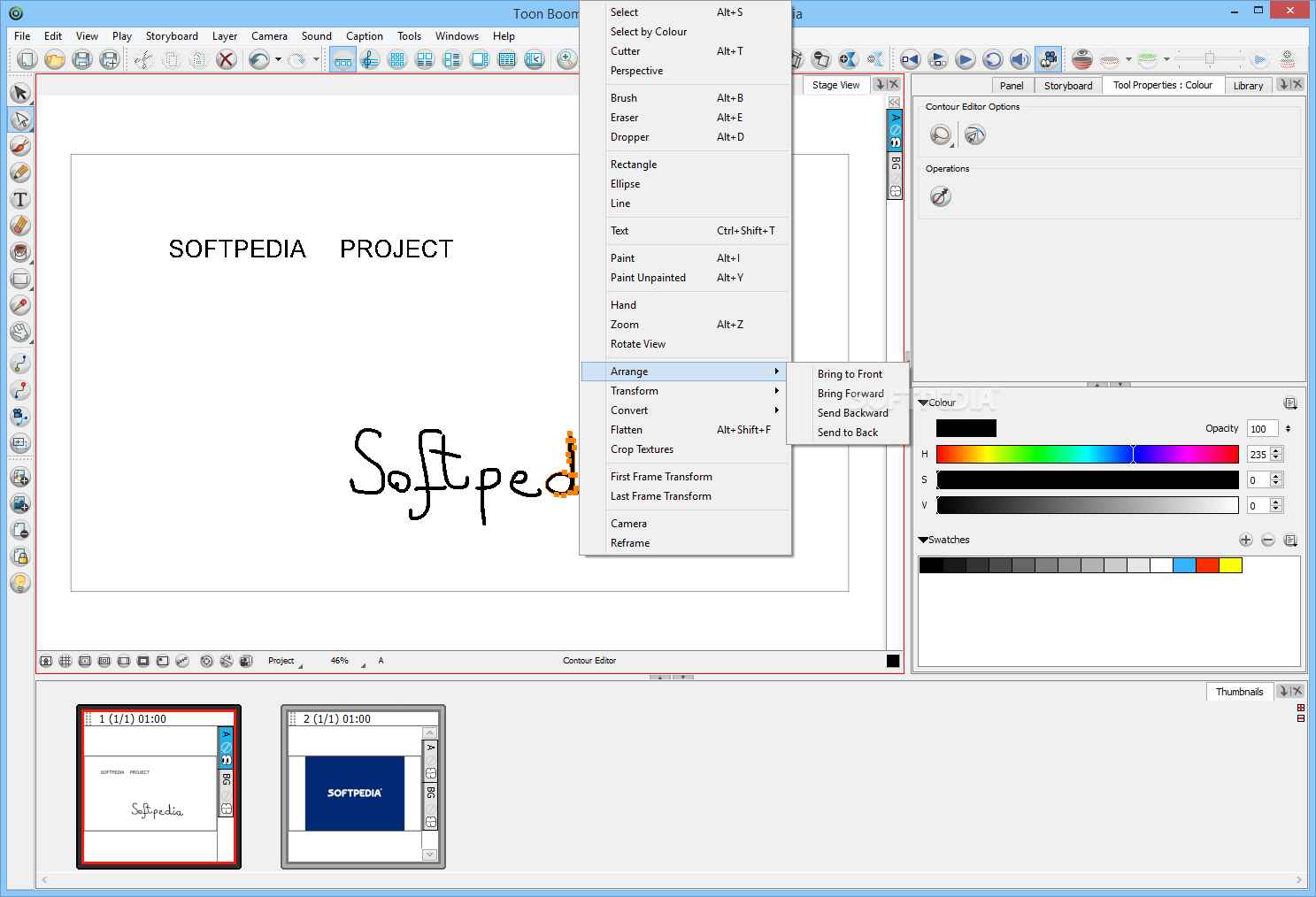This screenshot has height=897, width=1316.
Task: Click the Open folder icon
Action: click(55, 59)
